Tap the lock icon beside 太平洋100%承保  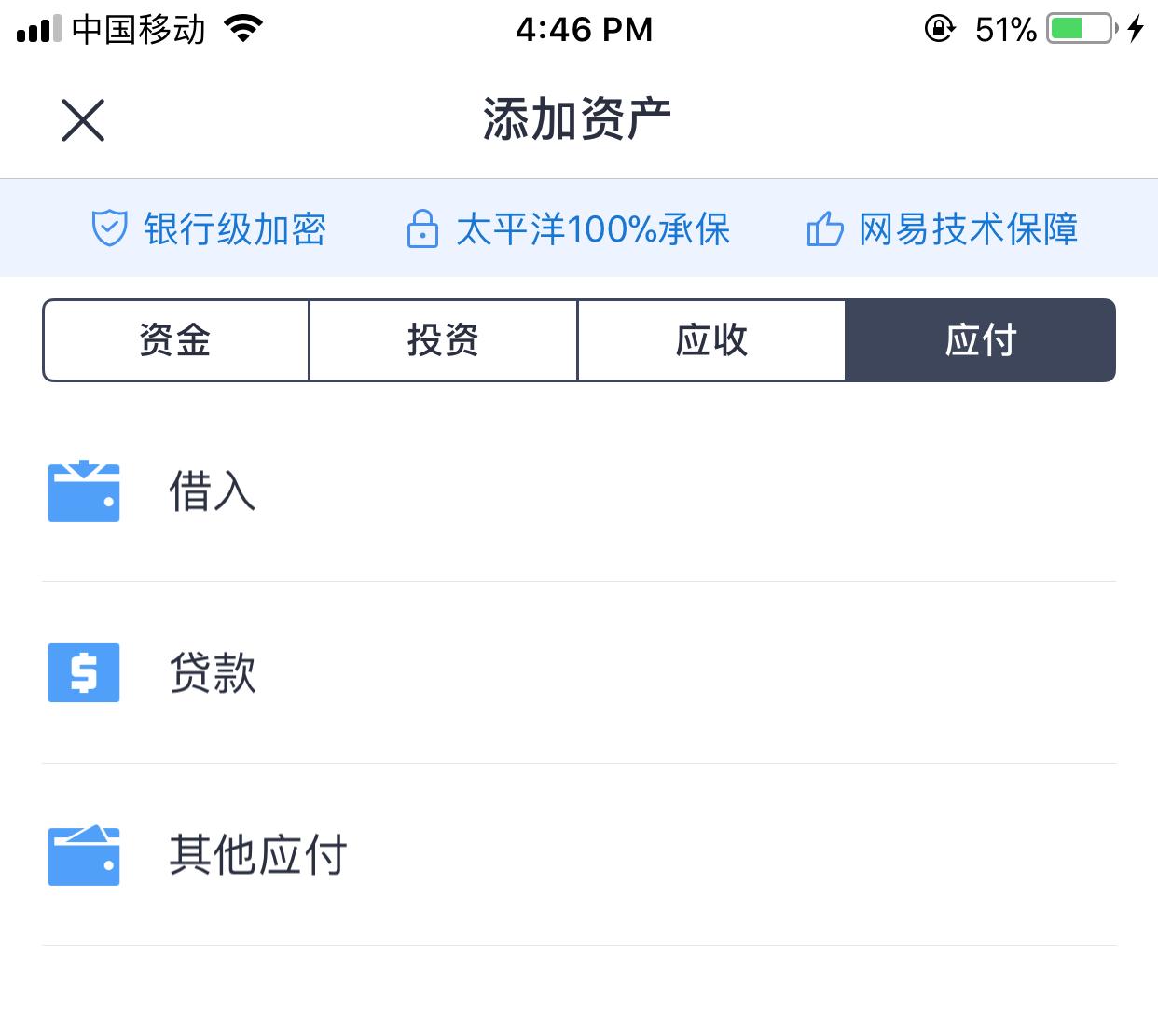point(422,228)
